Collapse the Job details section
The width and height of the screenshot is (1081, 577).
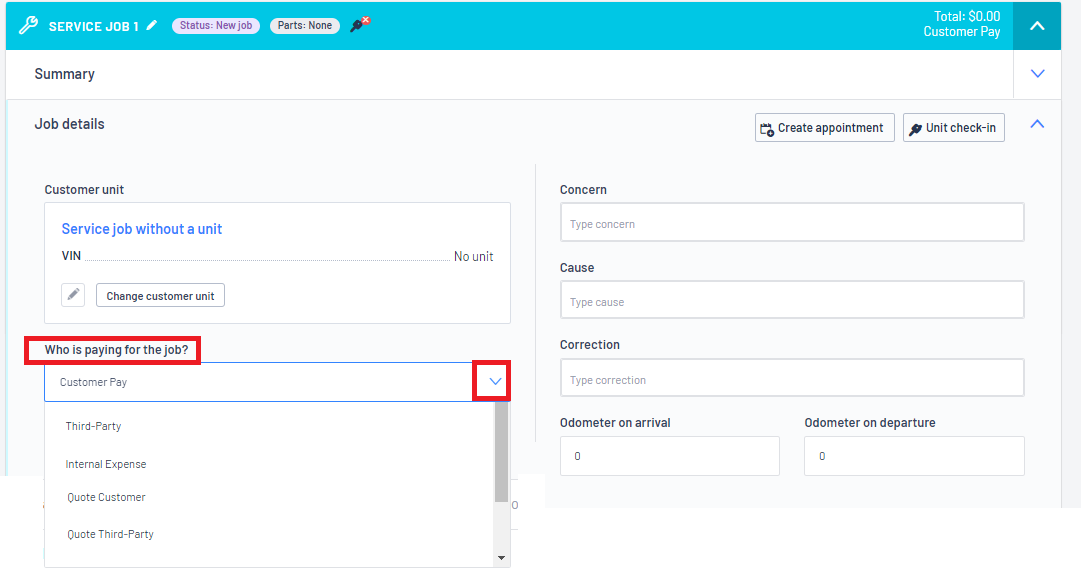[x=1037, y=124]
